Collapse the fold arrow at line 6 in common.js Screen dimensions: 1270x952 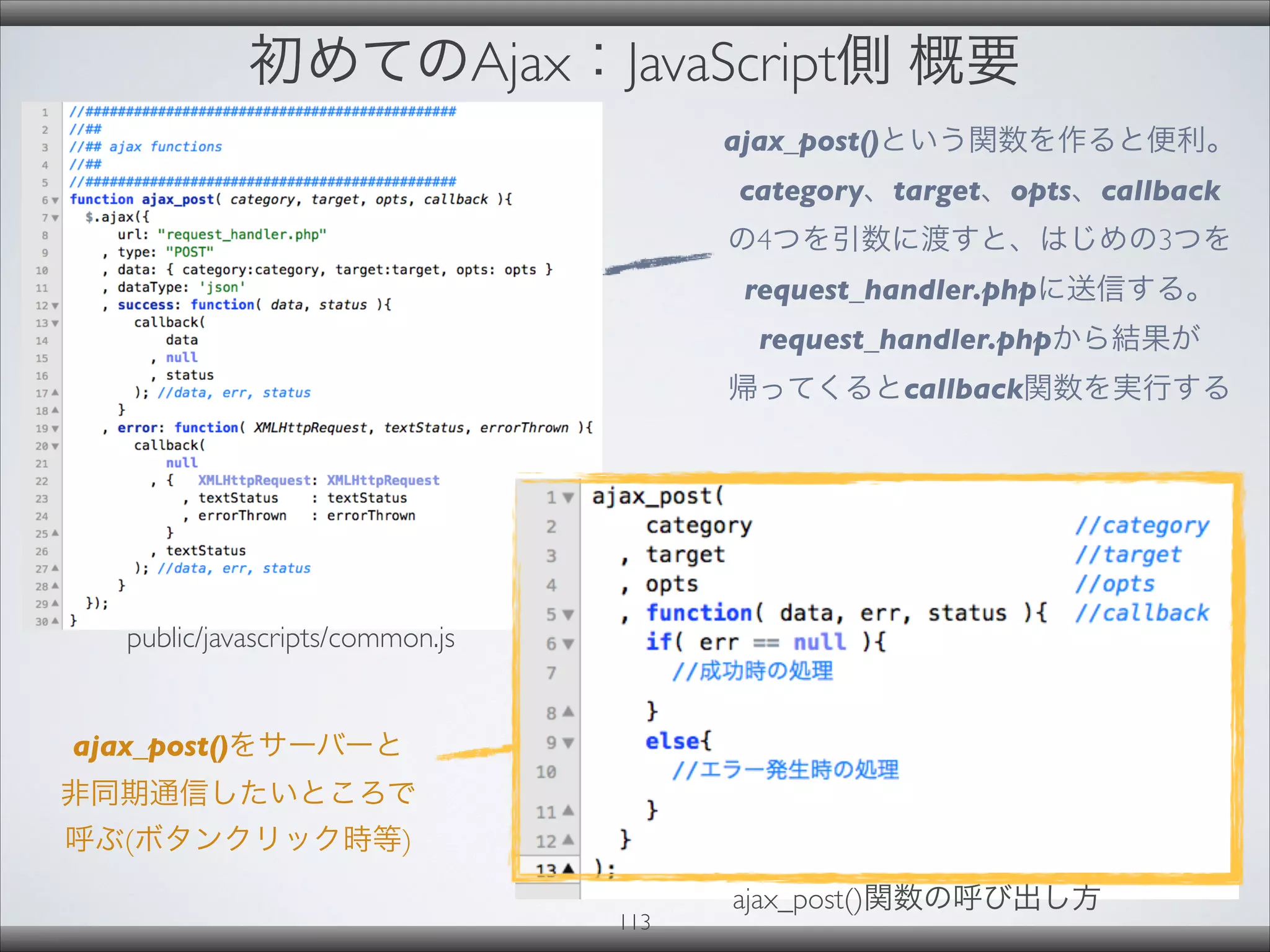point(55,201)
